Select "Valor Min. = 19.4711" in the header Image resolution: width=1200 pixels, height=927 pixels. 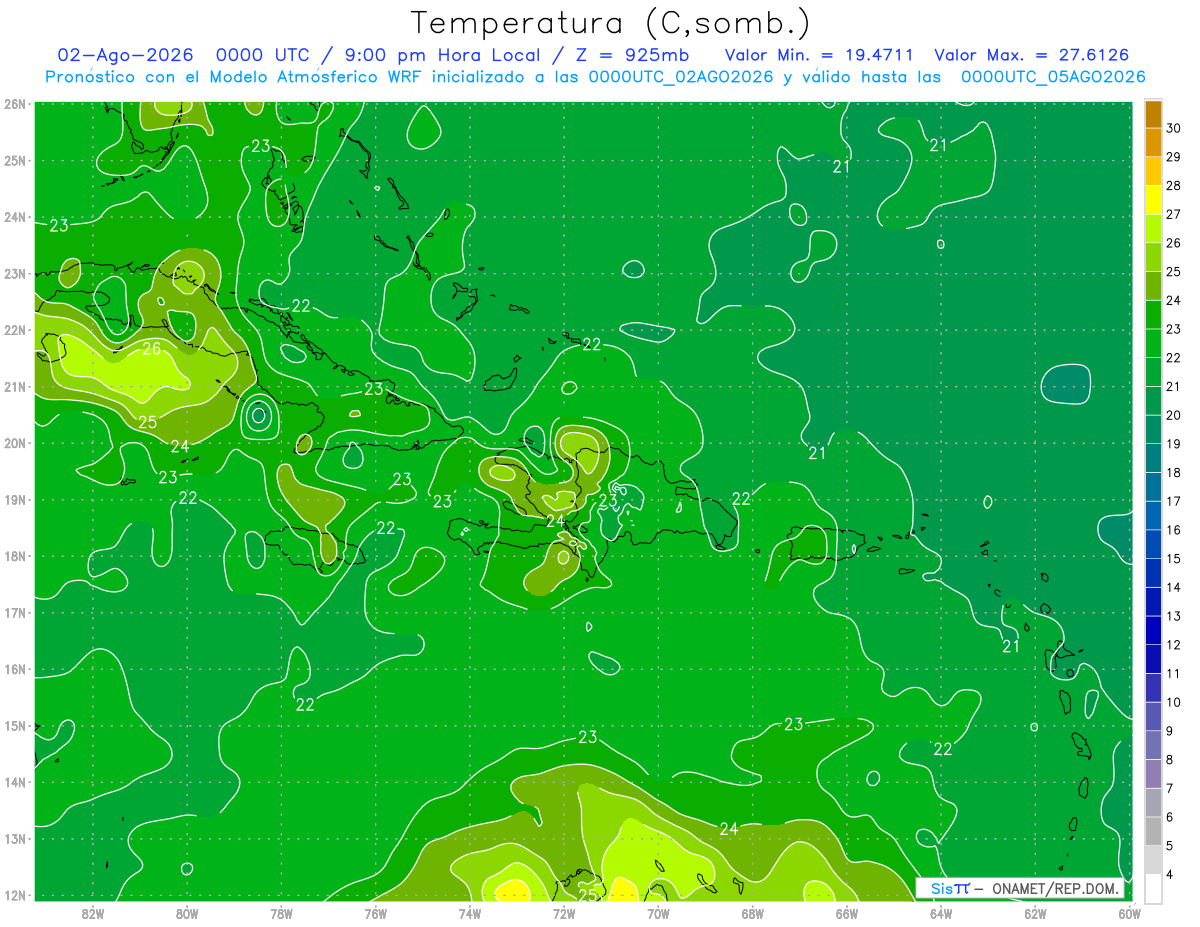pos(819,55)
